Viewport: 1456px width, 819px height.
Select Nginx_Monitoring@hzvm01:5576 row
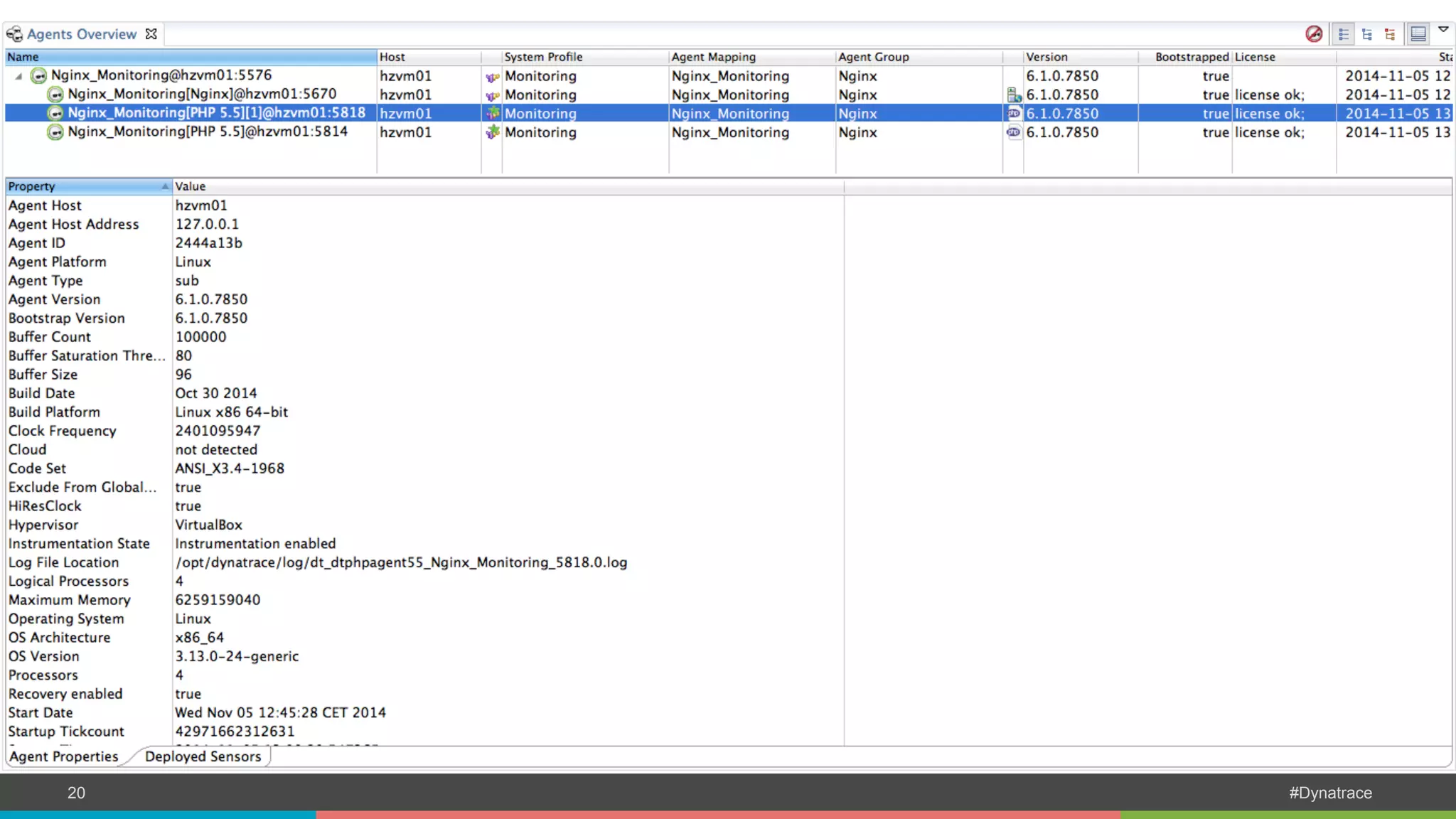tap(729, 75)
